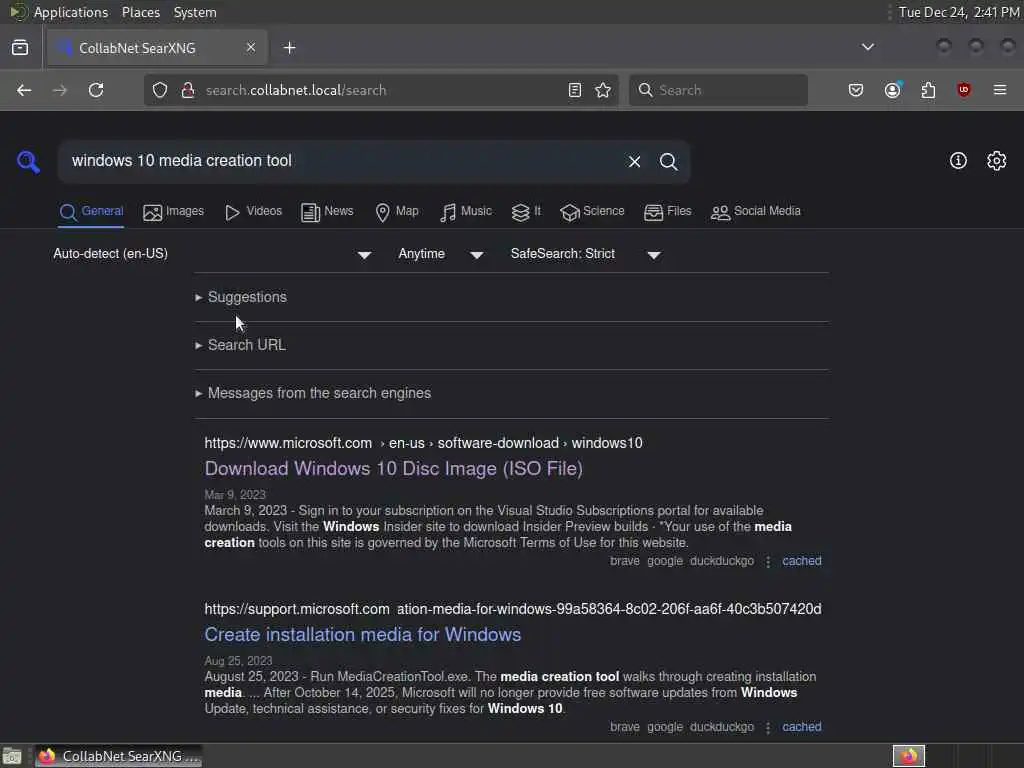Click Firefox icon in bottom panel tray
The width and height of the screenshot is (1024, 768).
point(908,756)
